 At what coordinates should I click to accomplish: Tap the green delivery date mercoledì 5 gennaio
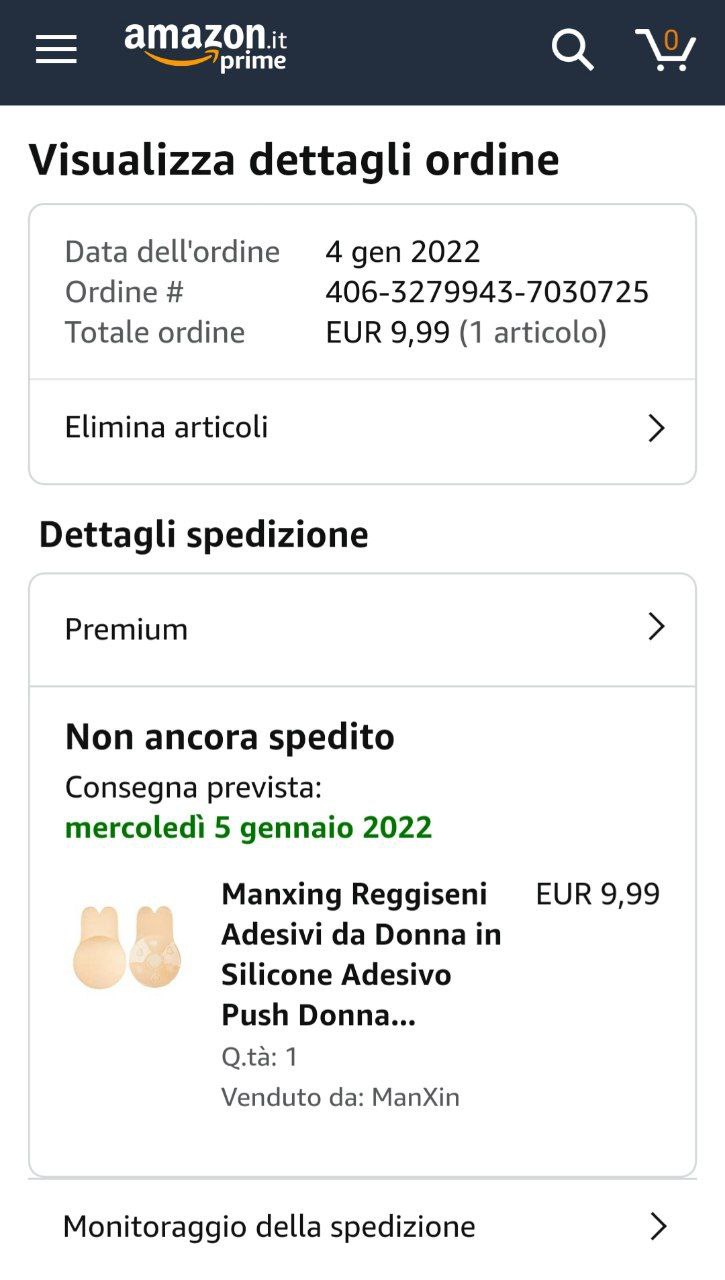tap(248, 828)
